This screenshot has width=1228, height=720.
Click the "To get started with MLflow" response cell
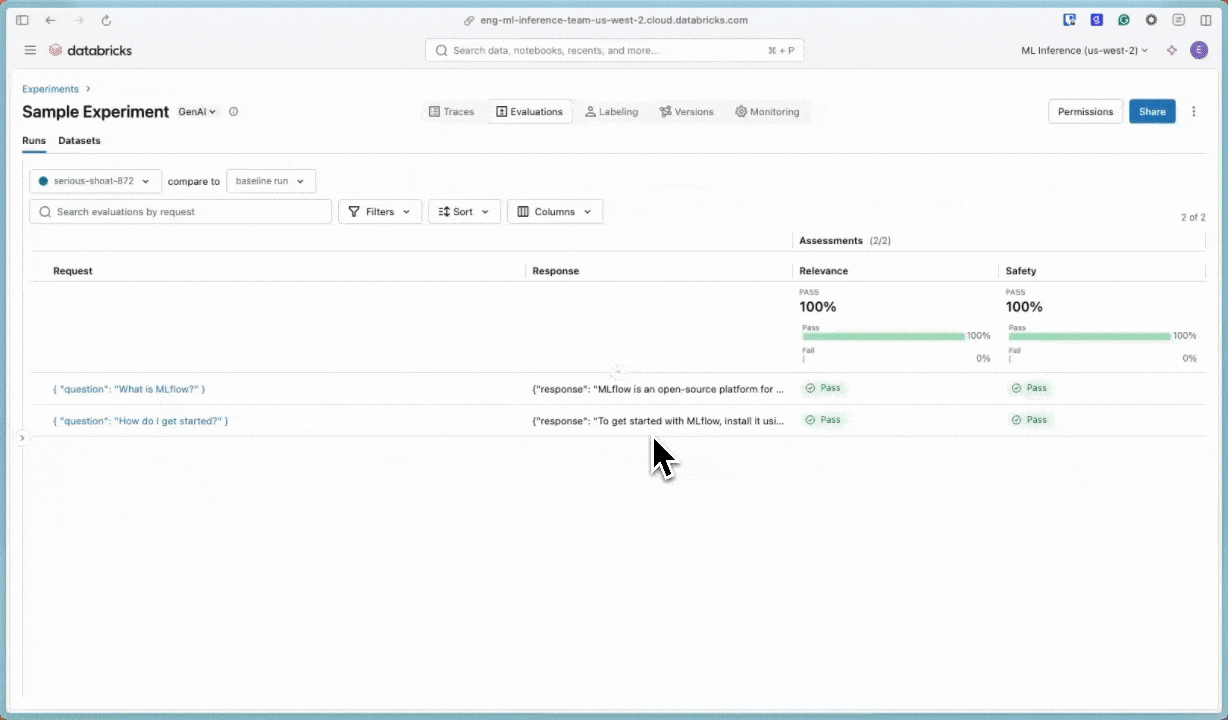click(658, 421)
